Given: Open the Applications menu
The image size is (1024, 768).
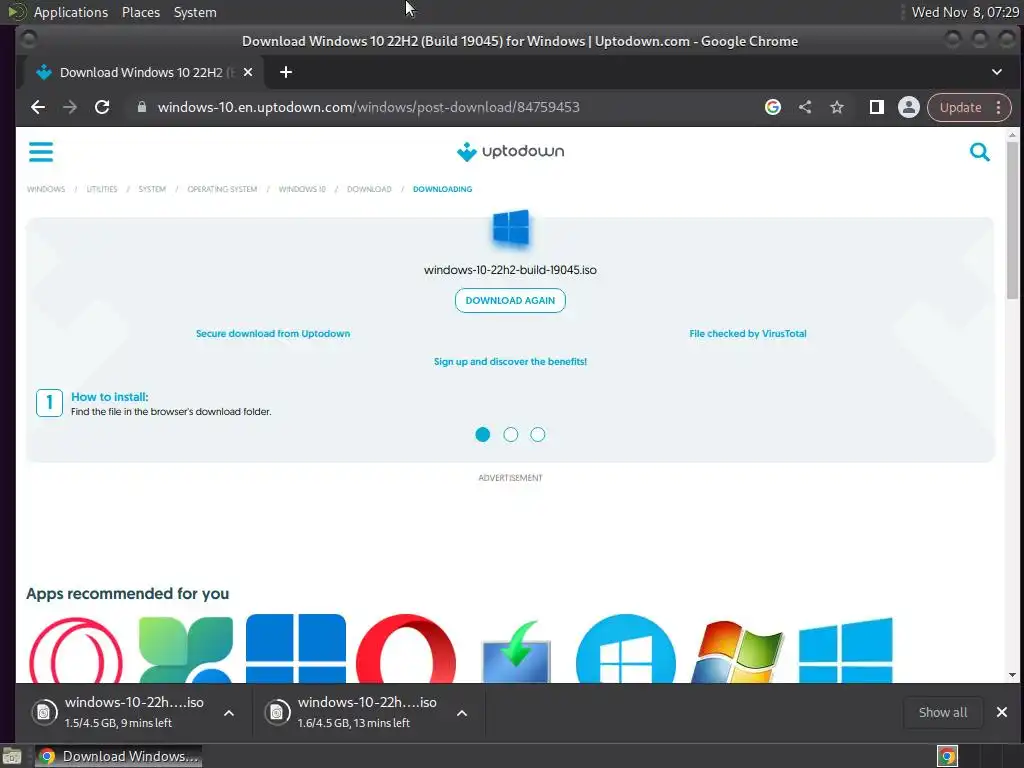Looking at the screenshot, I should click(x=71, y=12).
